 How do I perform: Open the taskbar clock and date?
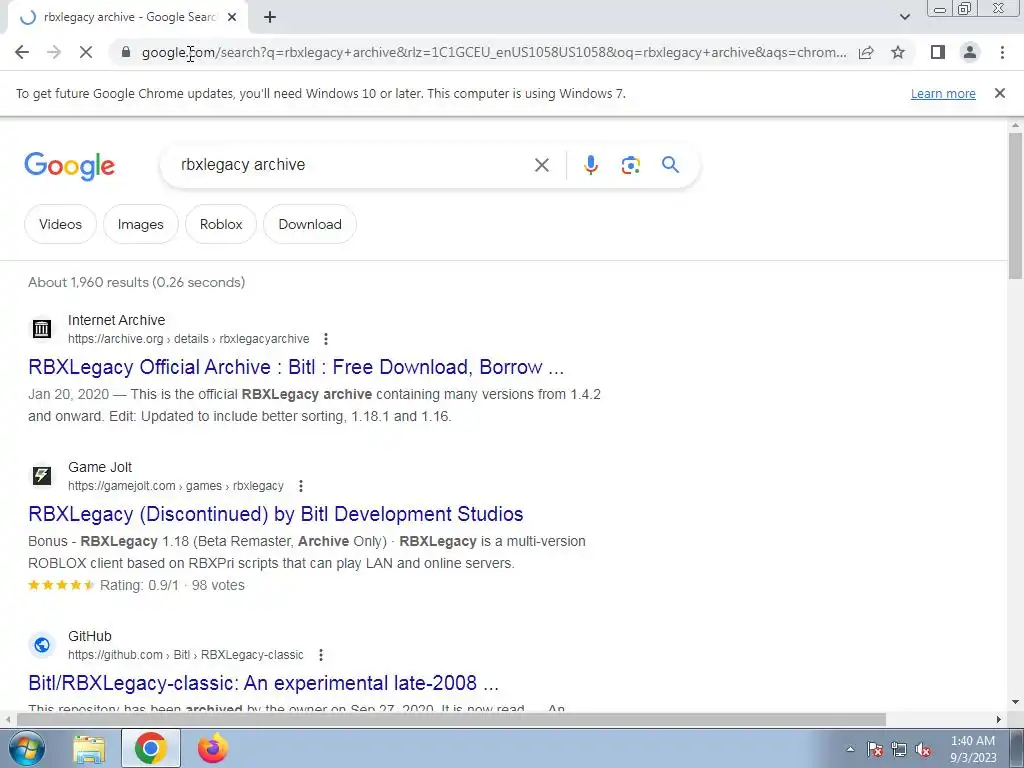click(x=973, y=749)
